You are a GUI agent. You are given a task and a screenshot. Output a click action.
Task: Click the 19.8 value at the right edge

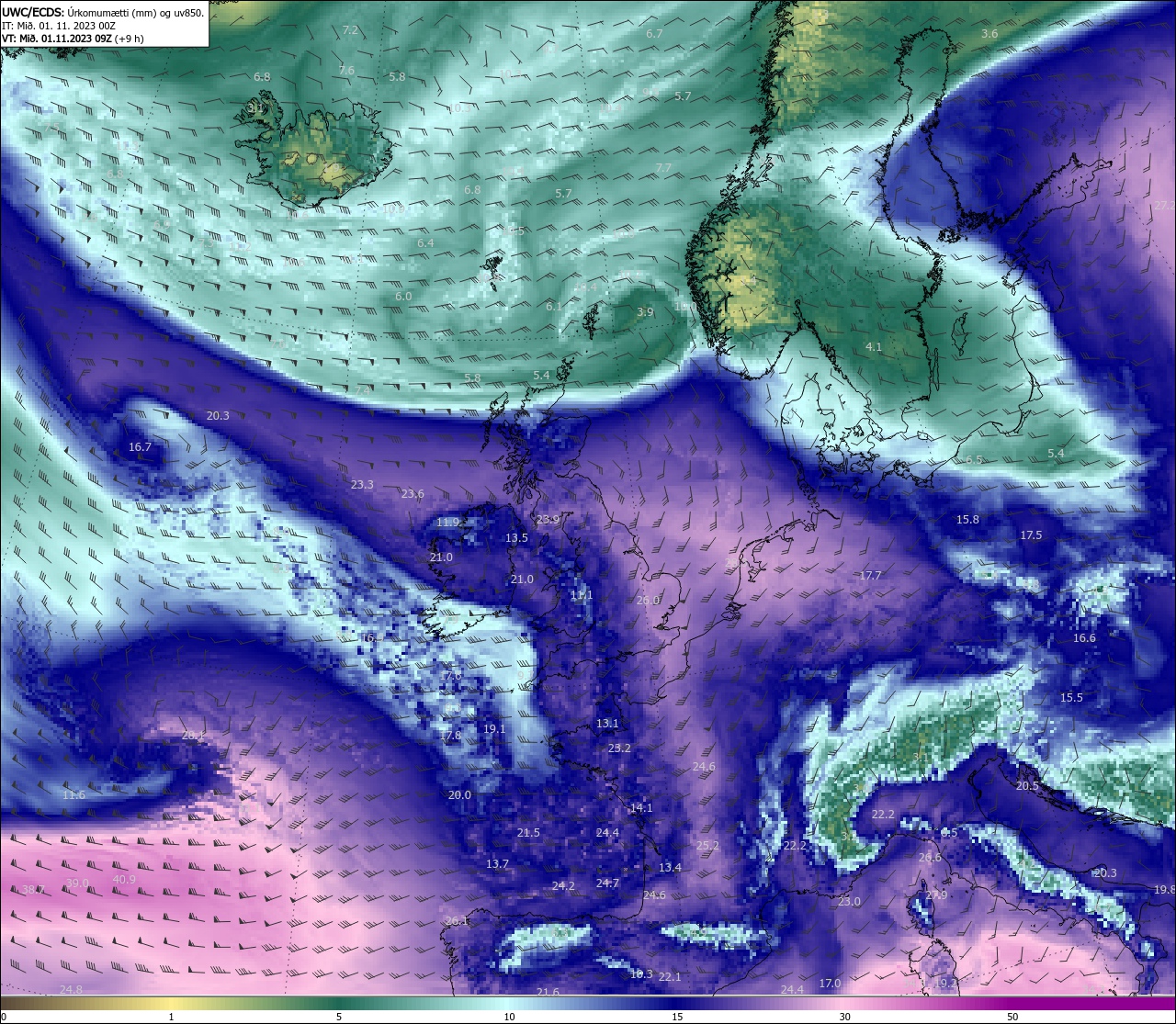1164,890
